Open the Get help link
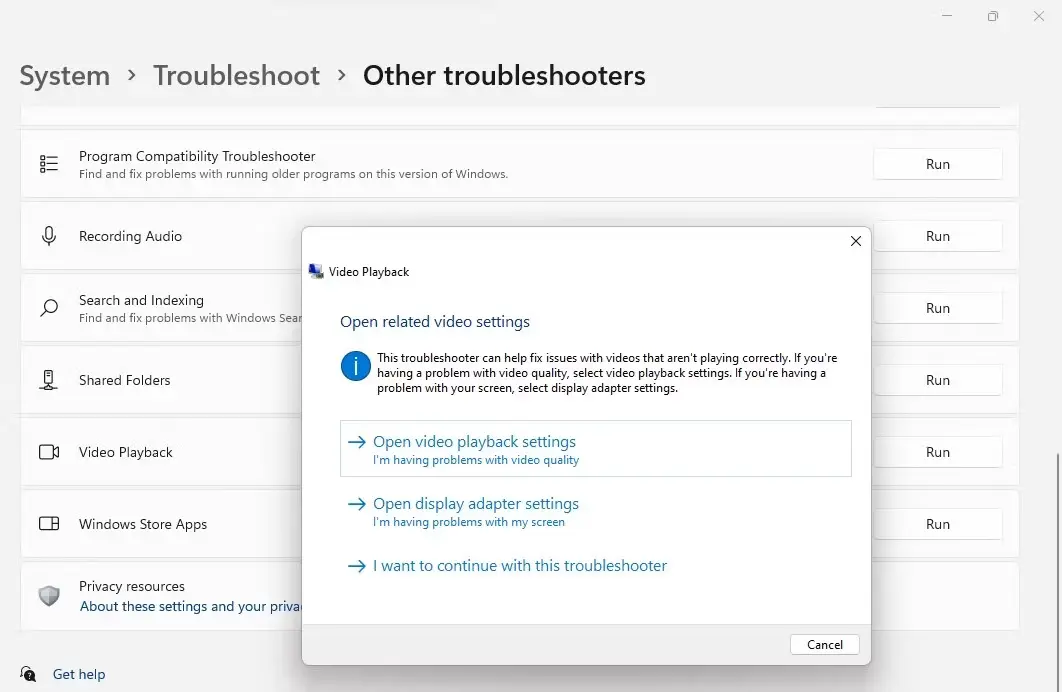This screenshot has width=1062, height=692. (79, 674)
